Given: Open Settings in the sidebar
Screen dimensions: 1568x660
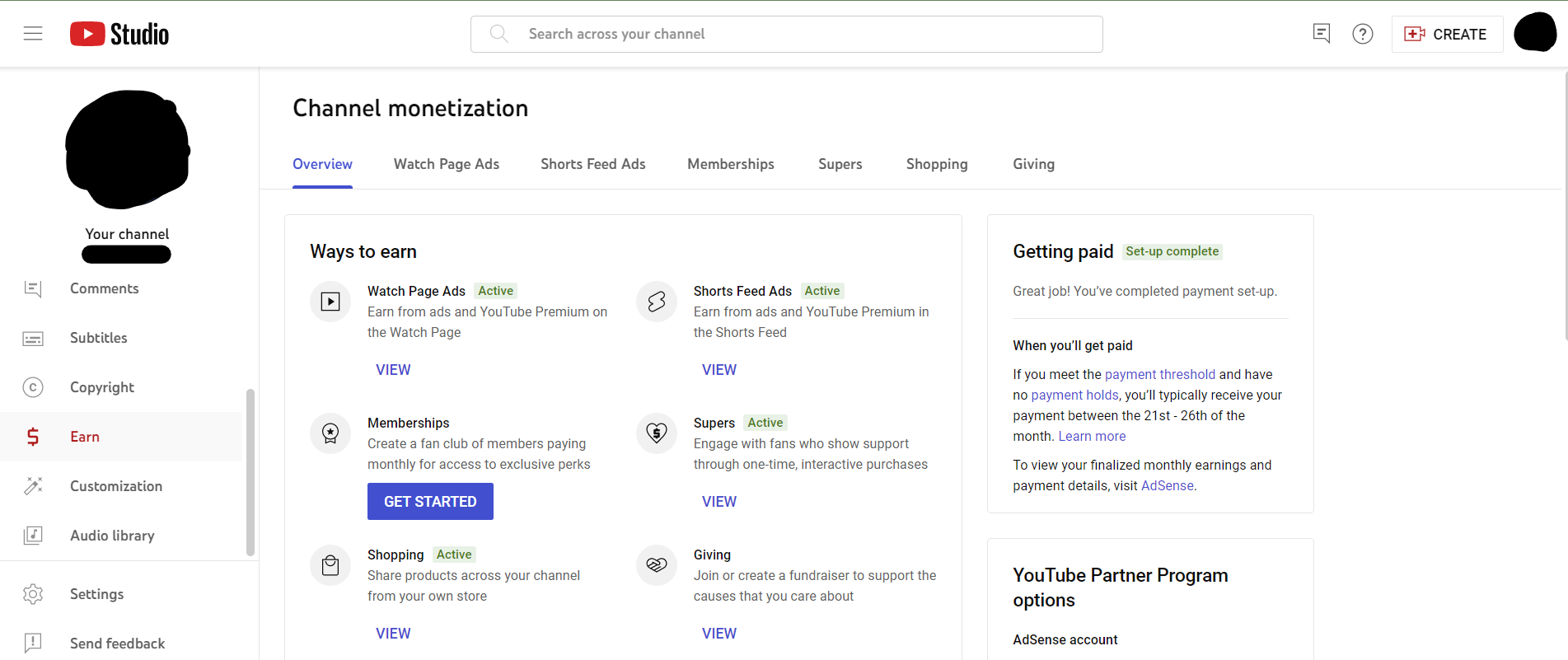Looking at the screenshot, I should 129,594.
